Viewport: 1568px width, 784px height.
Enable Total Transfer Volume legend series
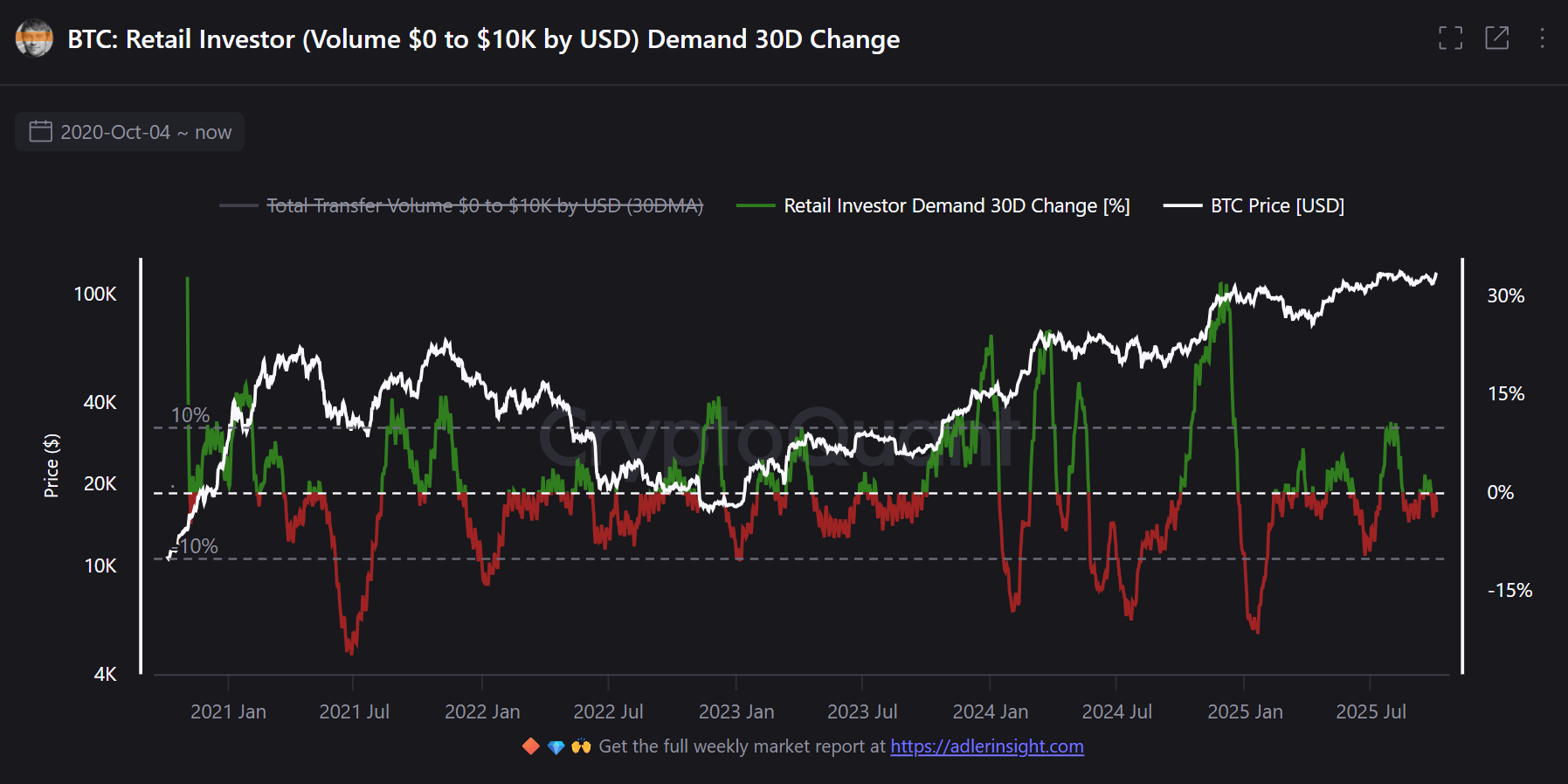point(484,205)
